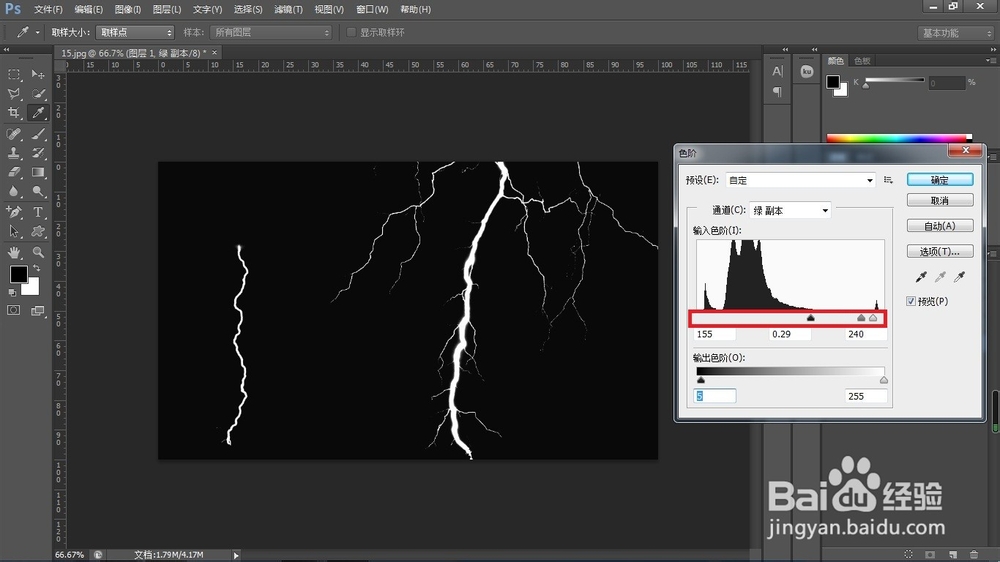Open the 滤镜(T) menu

pos(288,10)
